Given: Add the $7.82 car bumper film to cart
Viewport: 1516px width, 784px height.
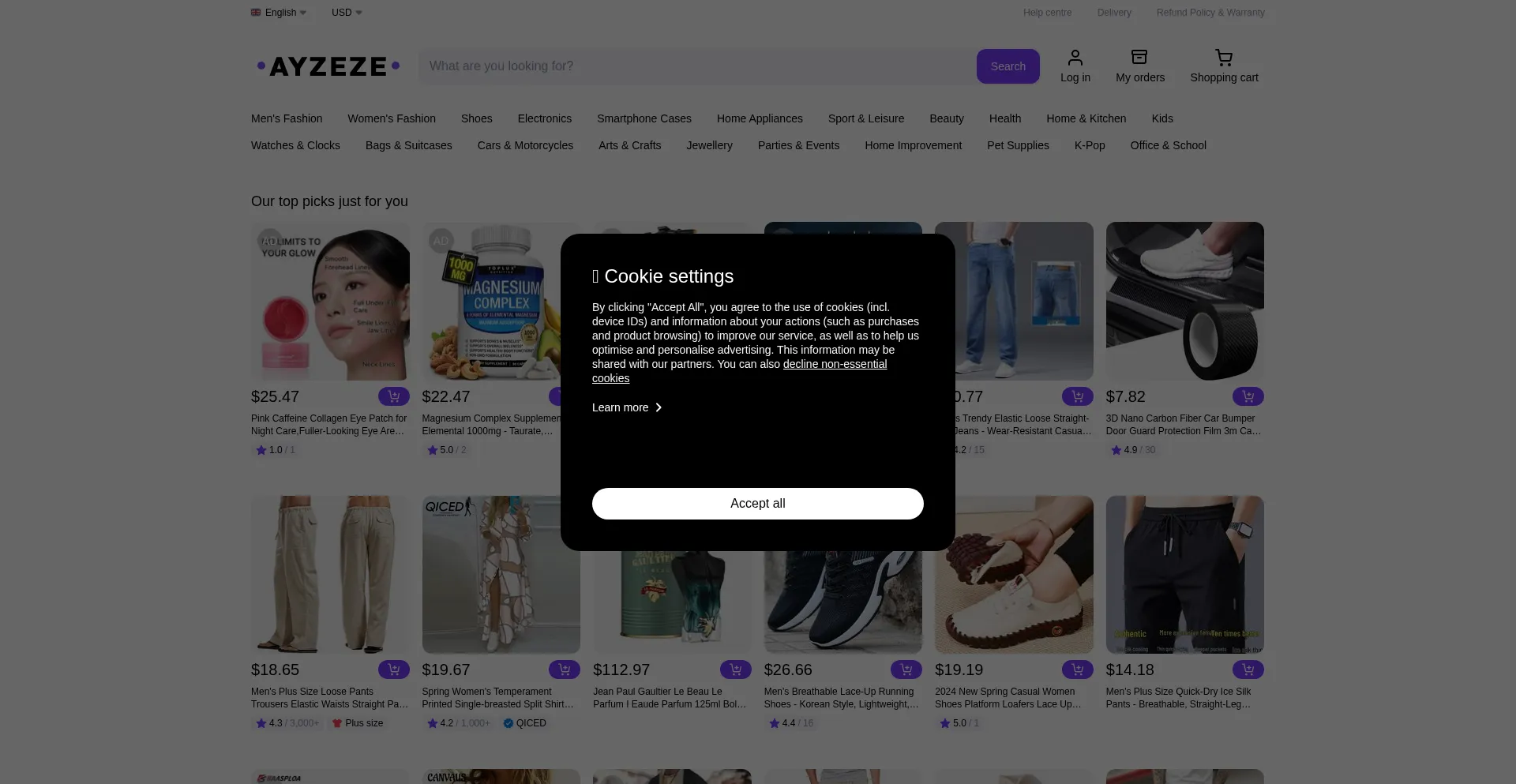Looking at the screenshot, I should [x=1248, y=396].
